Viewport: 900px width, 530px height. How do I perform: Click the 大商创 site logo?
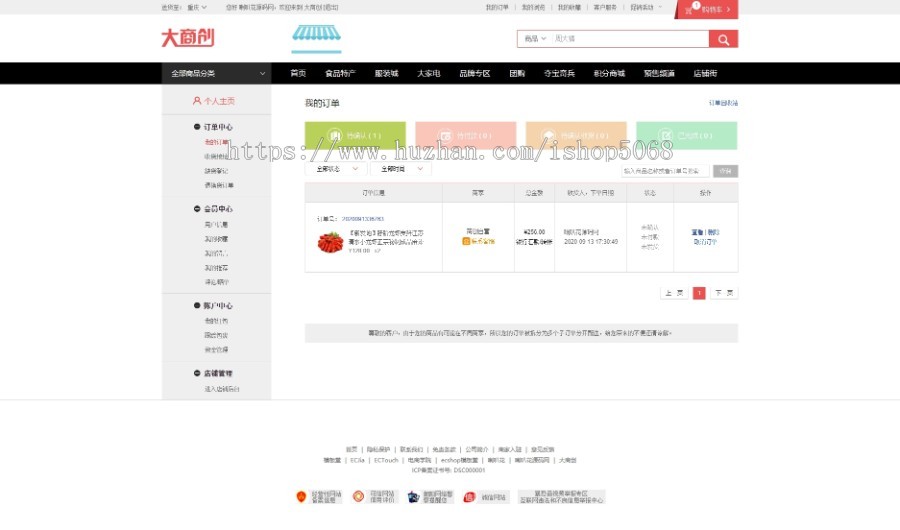click(188, 38)
